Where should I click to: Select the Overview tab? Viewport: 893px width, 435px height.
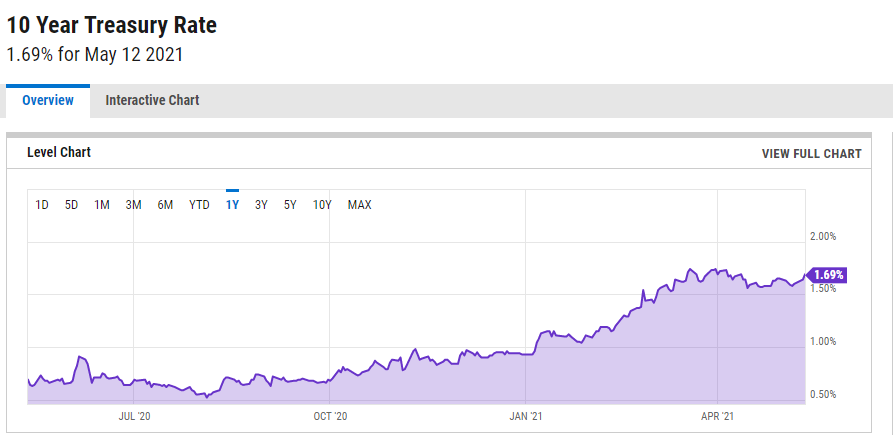[x=48, y=100]
